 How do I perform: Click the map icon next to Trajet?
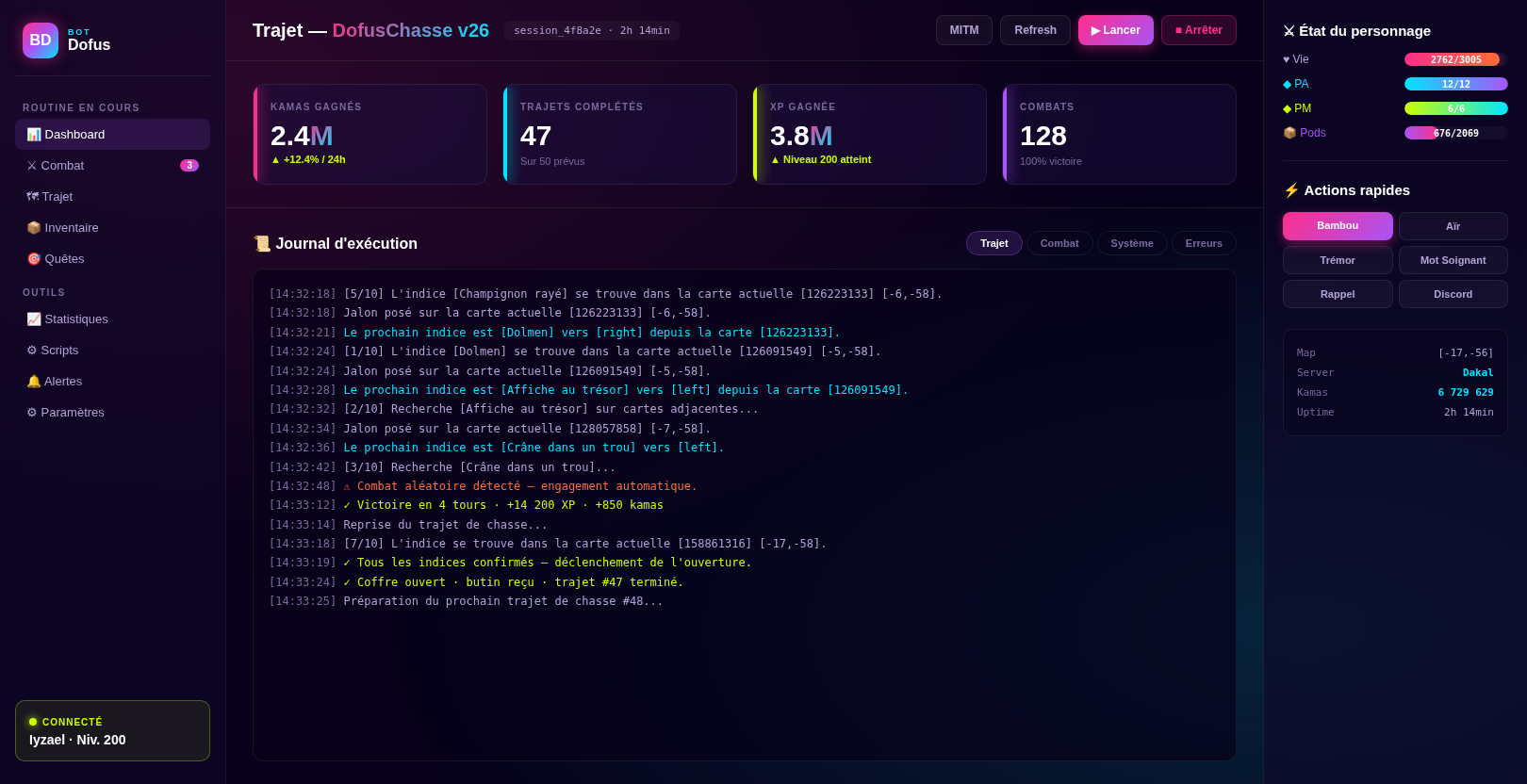pyautogui.click(x=32, y=196)
